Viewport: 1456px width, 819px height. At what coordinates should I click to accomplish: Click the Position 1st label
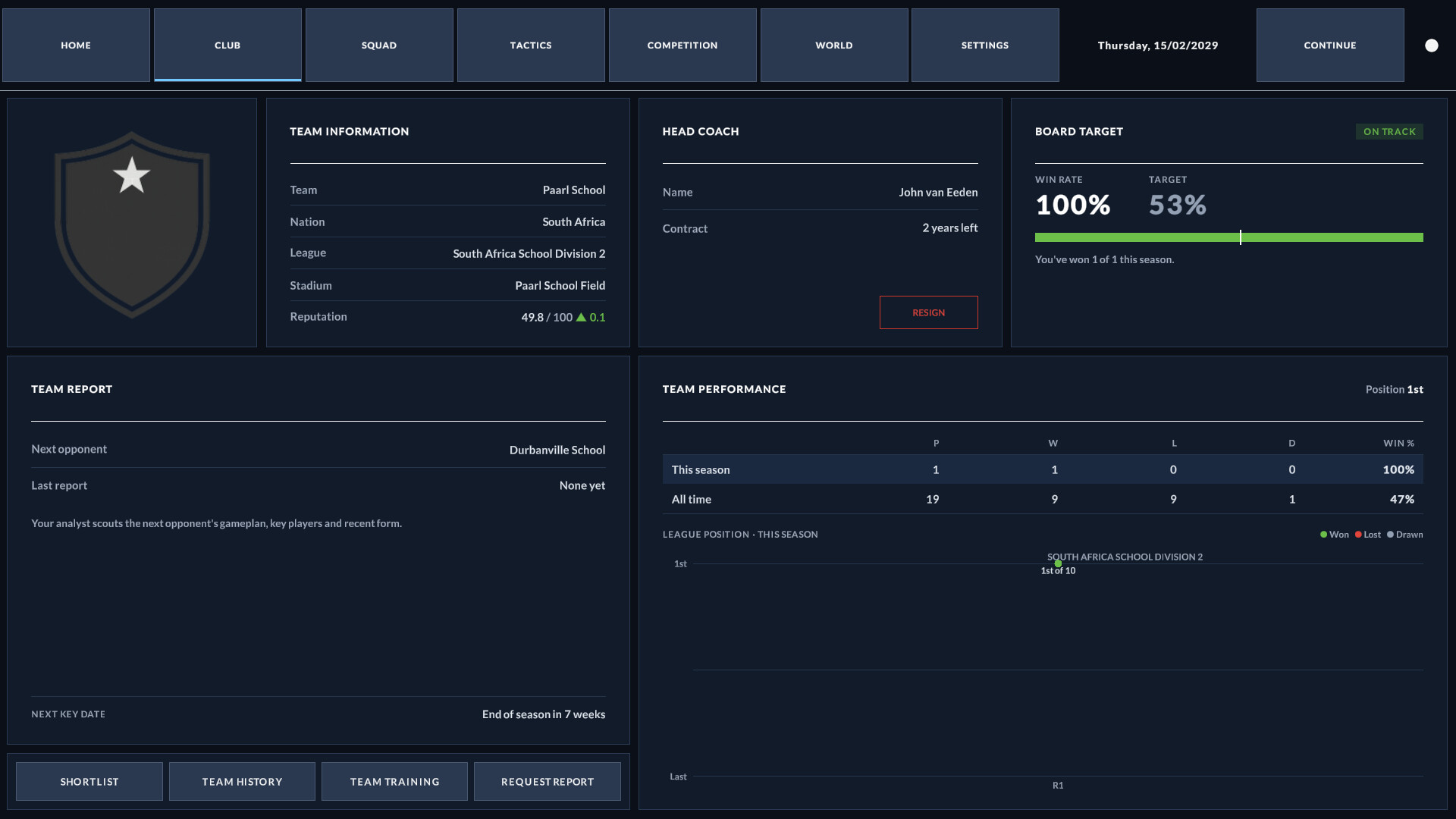tap(1395, 389)
